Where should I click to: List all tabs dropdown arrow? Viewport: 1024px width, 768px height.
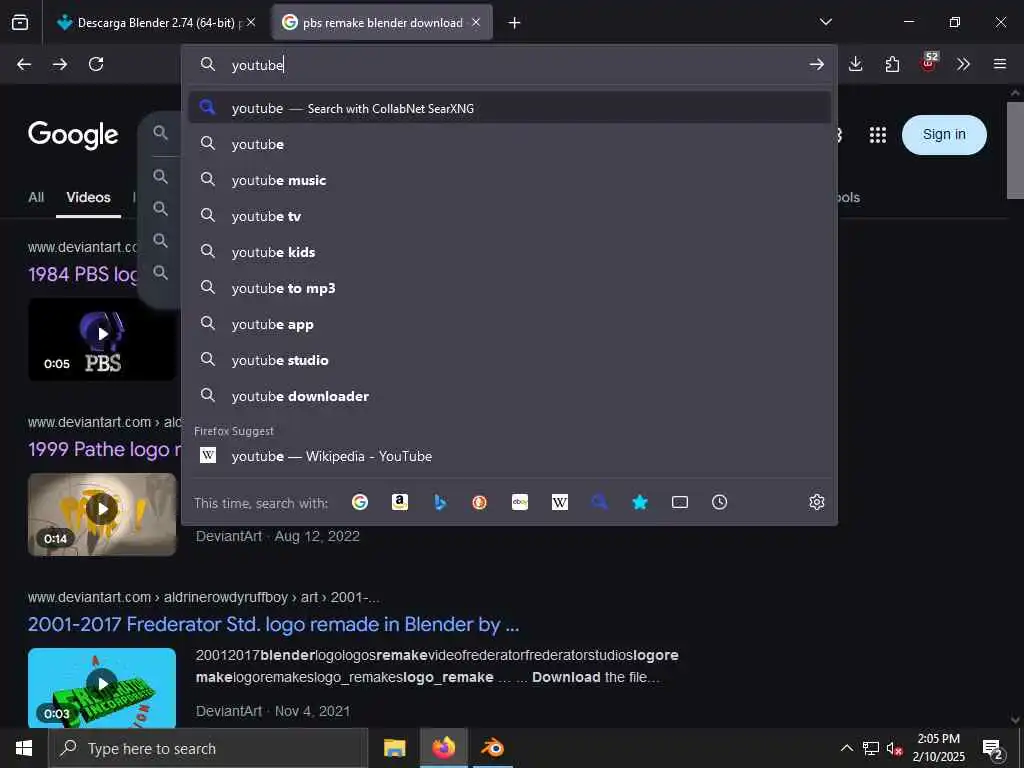825,22
